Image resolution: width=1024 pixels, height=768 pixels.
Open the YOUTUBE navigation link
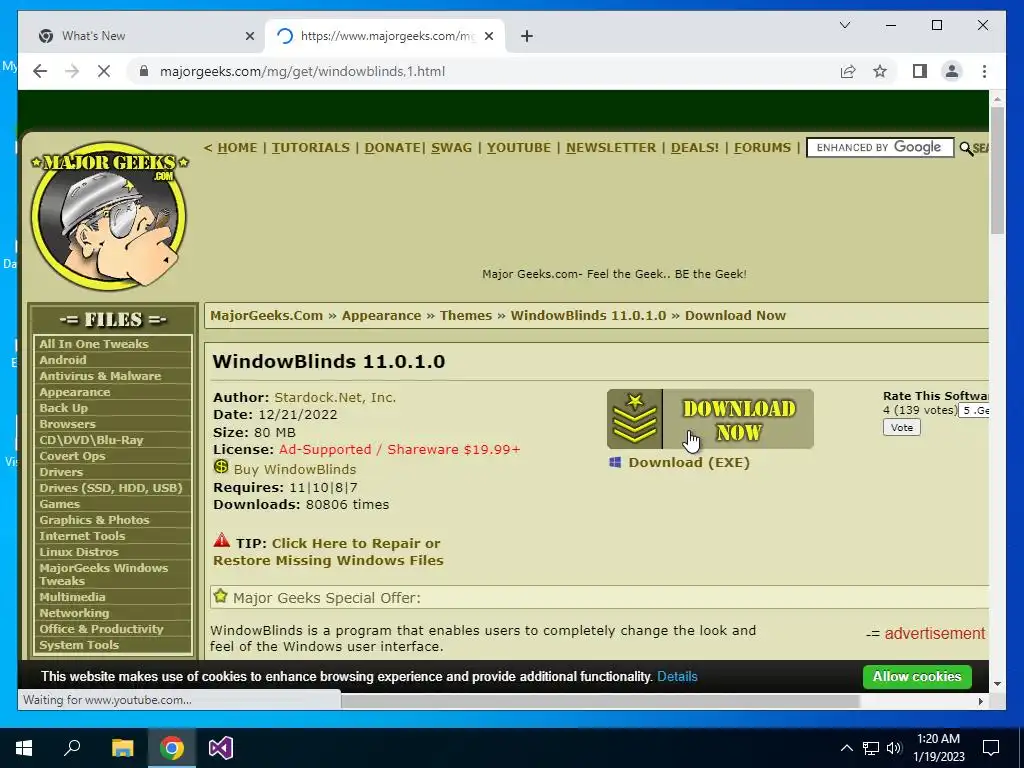pyautogui.click(x=519, y=148)
